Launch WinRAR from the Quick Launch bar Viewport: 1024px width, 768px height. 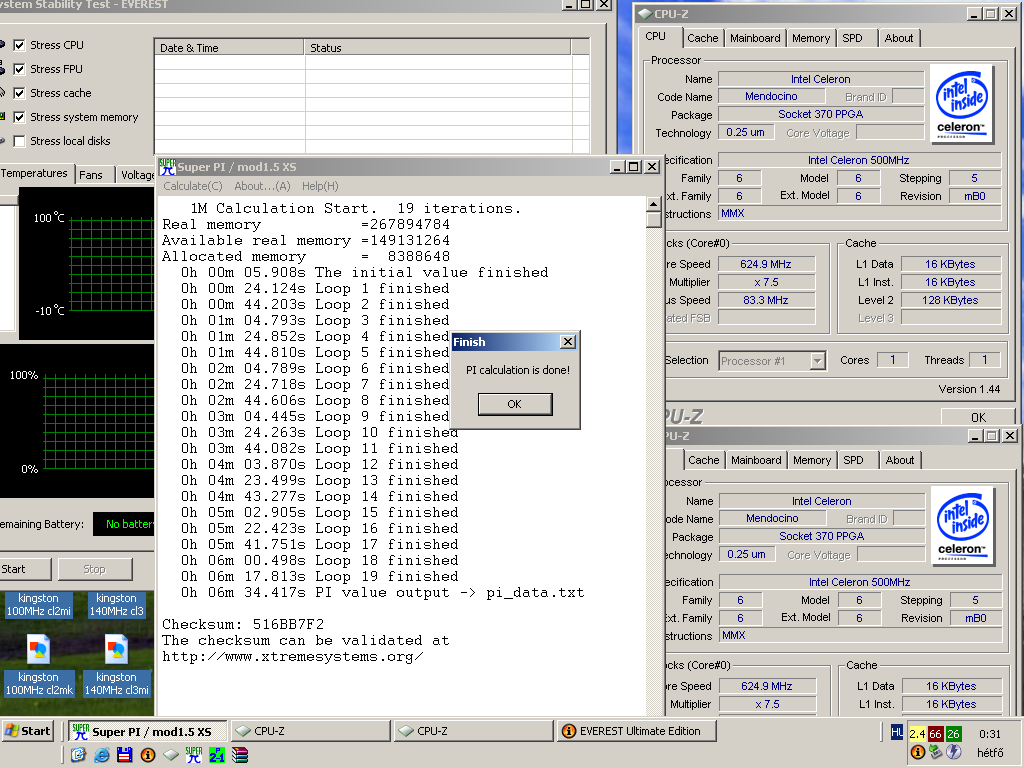click(x=240, y=755)
